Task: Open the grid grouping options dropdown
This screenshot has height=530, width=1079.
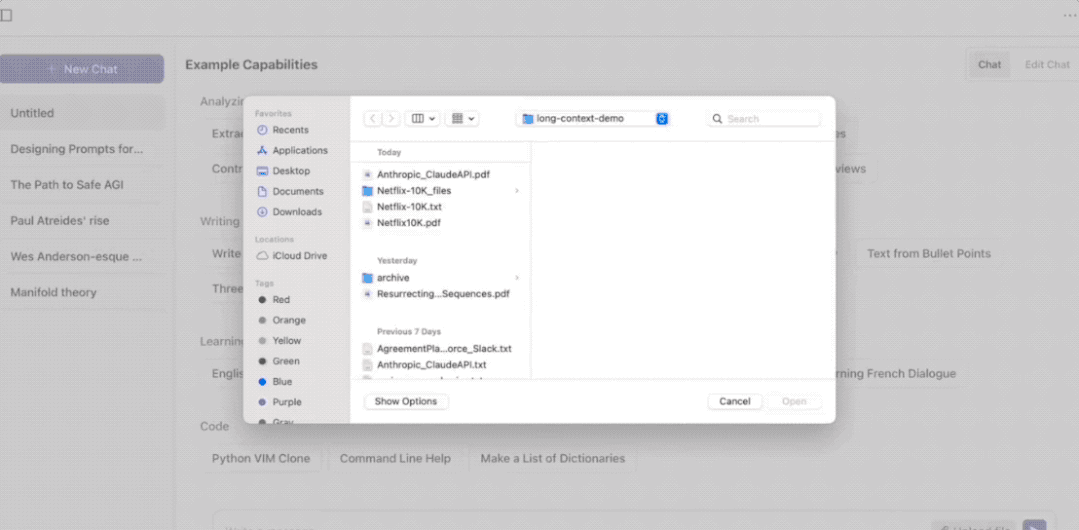Action: pos(462,118)
